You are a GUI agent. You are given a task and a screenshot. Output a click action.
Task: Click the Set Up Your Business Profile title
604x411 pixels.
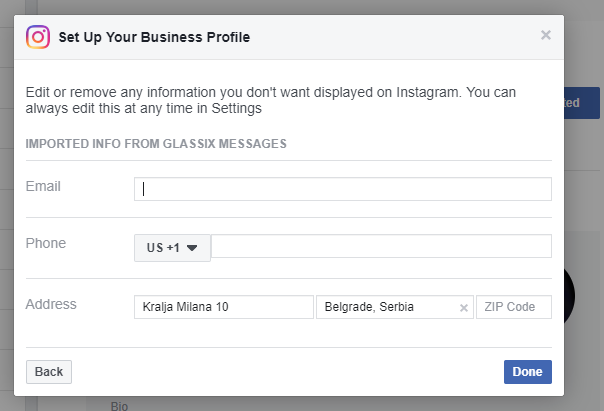[154, 38]
